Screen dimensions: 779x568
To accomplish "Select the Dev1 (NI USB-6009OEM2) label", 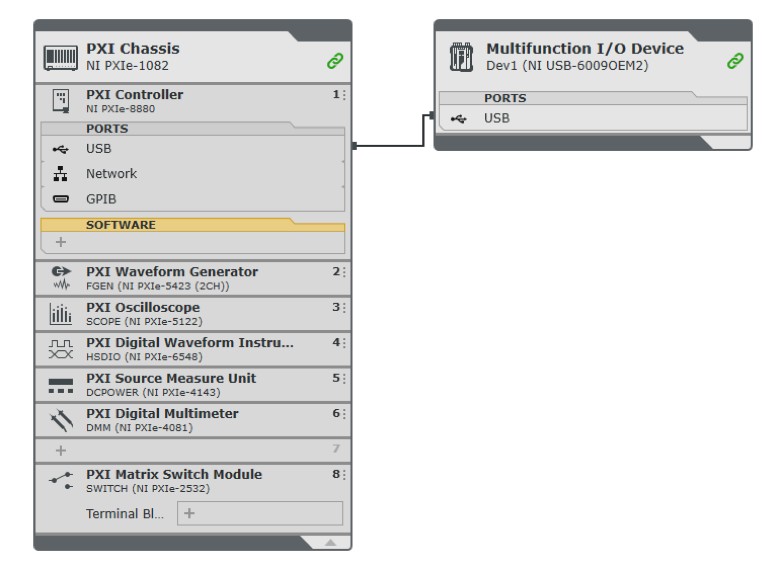I will point(567,66).
